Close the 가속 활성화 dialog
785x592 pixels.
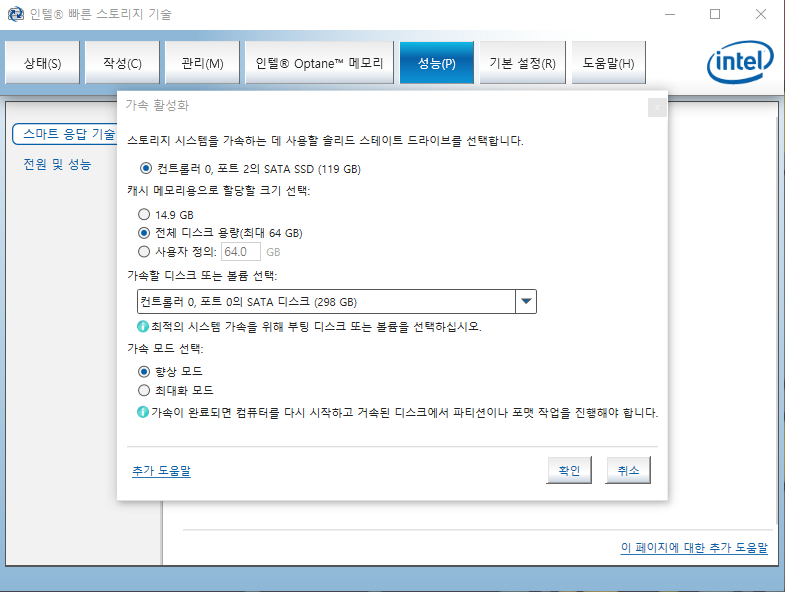(x=657, y=107)
